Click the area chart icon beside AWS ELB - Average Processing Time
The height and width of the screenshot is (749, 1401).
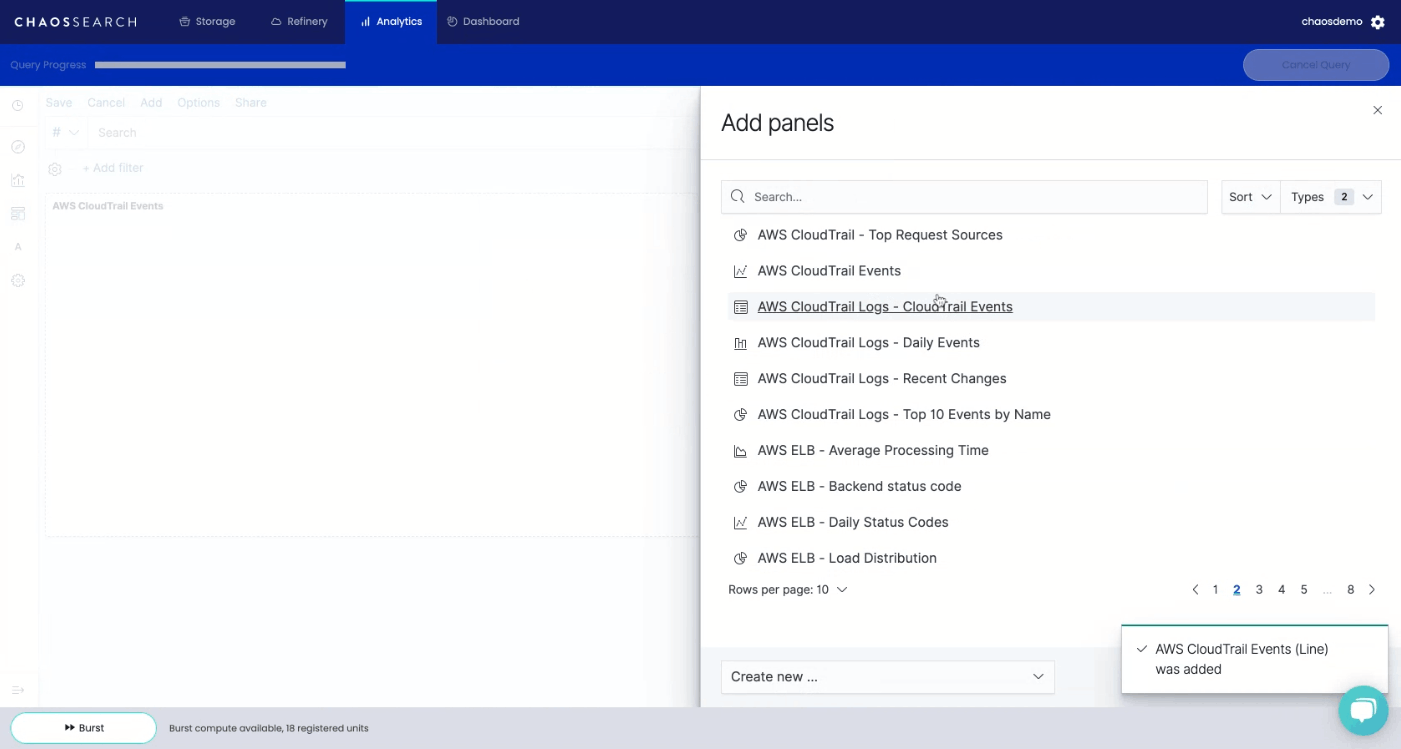[x=741, y=450]
